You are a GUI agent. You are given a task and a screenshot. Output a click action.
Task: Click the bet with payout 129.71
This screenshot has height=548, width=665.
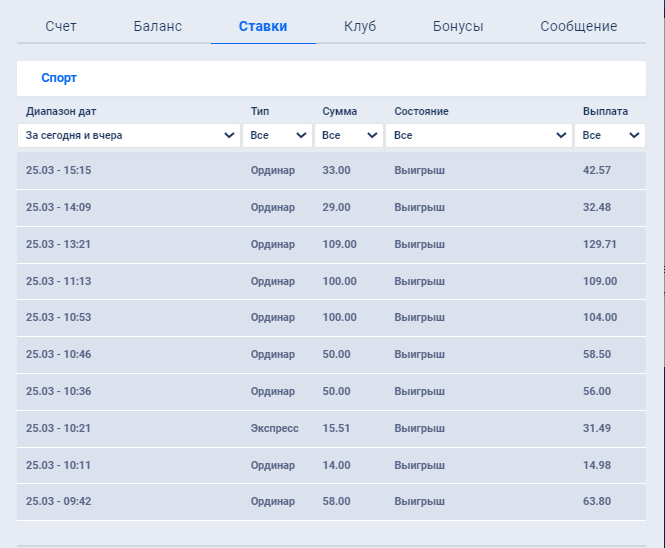(331, 244)
